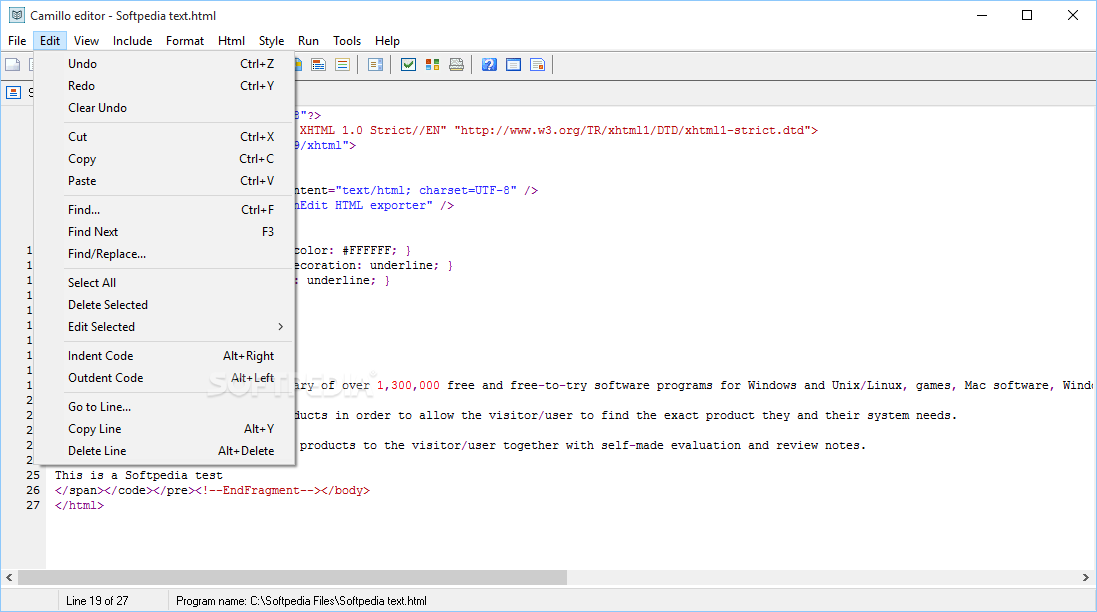Choose Paste from the Edit menu

point(164,181)
